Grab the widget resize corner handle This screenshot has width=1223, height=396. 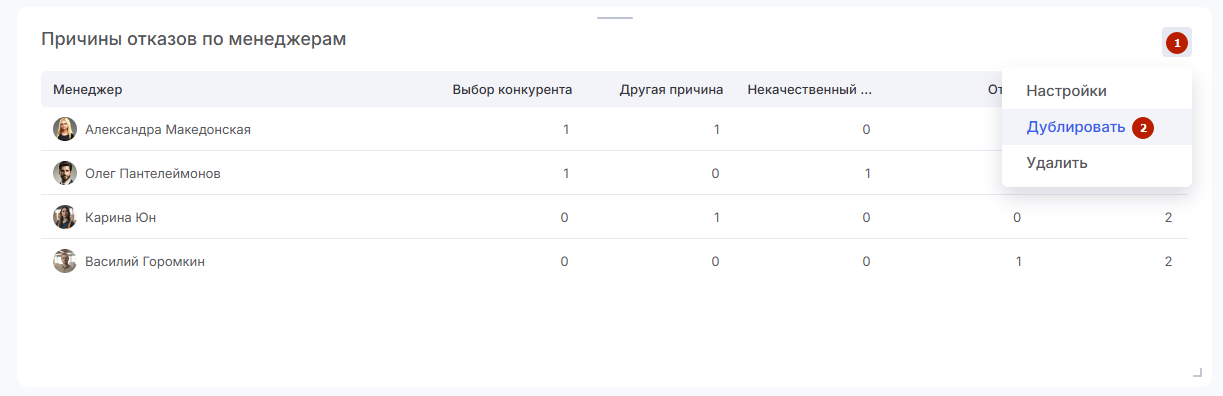tap(1197, 372)
